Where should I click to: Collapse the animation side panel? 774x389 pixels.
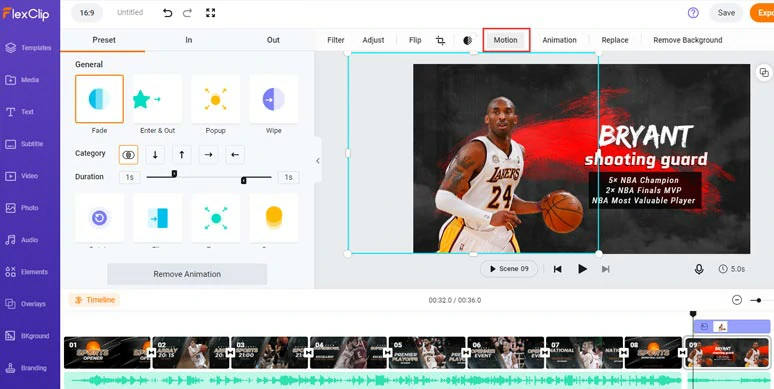coord(317,160)
